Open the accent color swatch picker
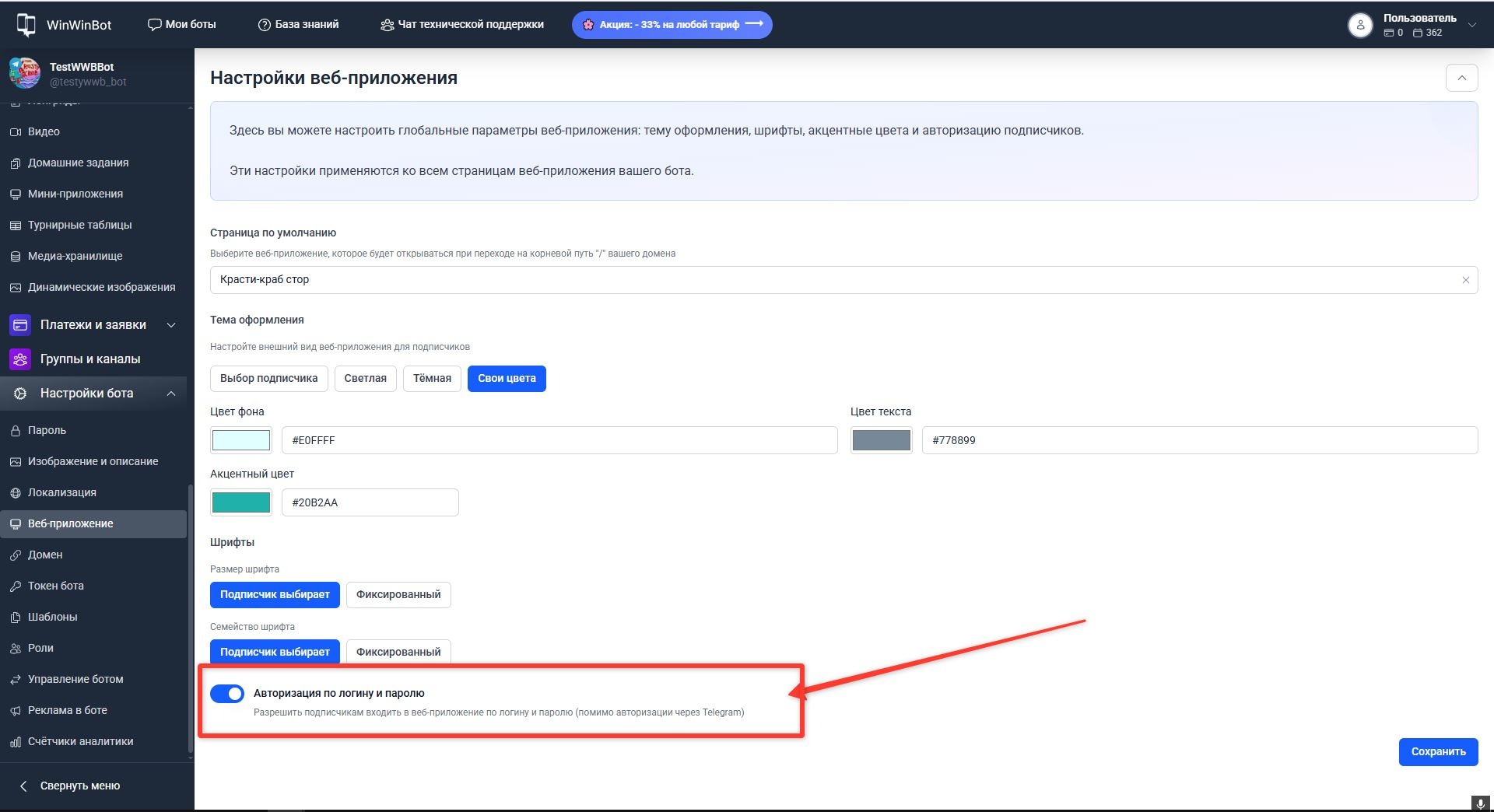 pos(241,502)
